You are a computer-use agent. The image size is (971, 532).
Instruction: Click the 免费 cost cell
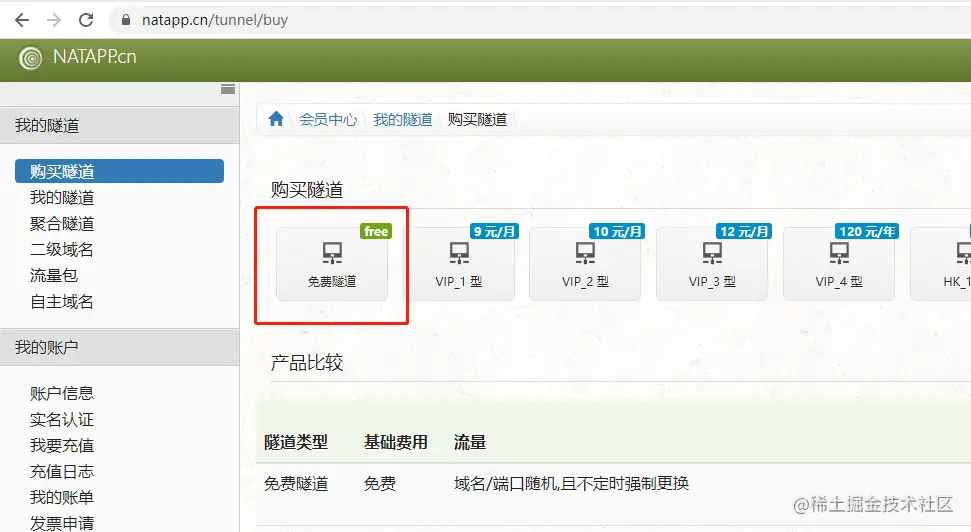(380, 484)
